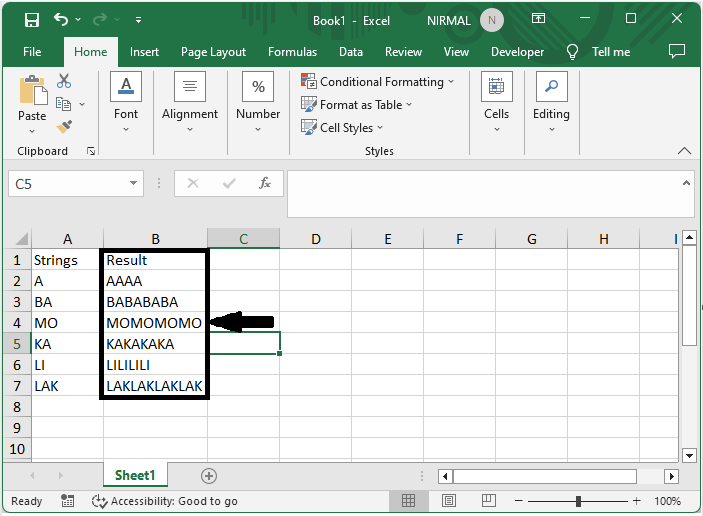Click the Undo arrow icon
Screen dimensions: 703x516
coord(61,19)
